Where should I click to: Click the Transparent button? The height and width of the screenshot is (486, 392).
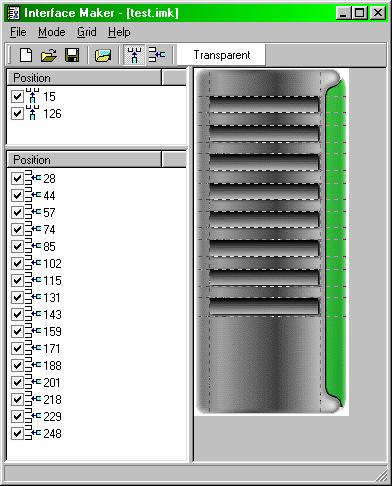tap(221, 55)
